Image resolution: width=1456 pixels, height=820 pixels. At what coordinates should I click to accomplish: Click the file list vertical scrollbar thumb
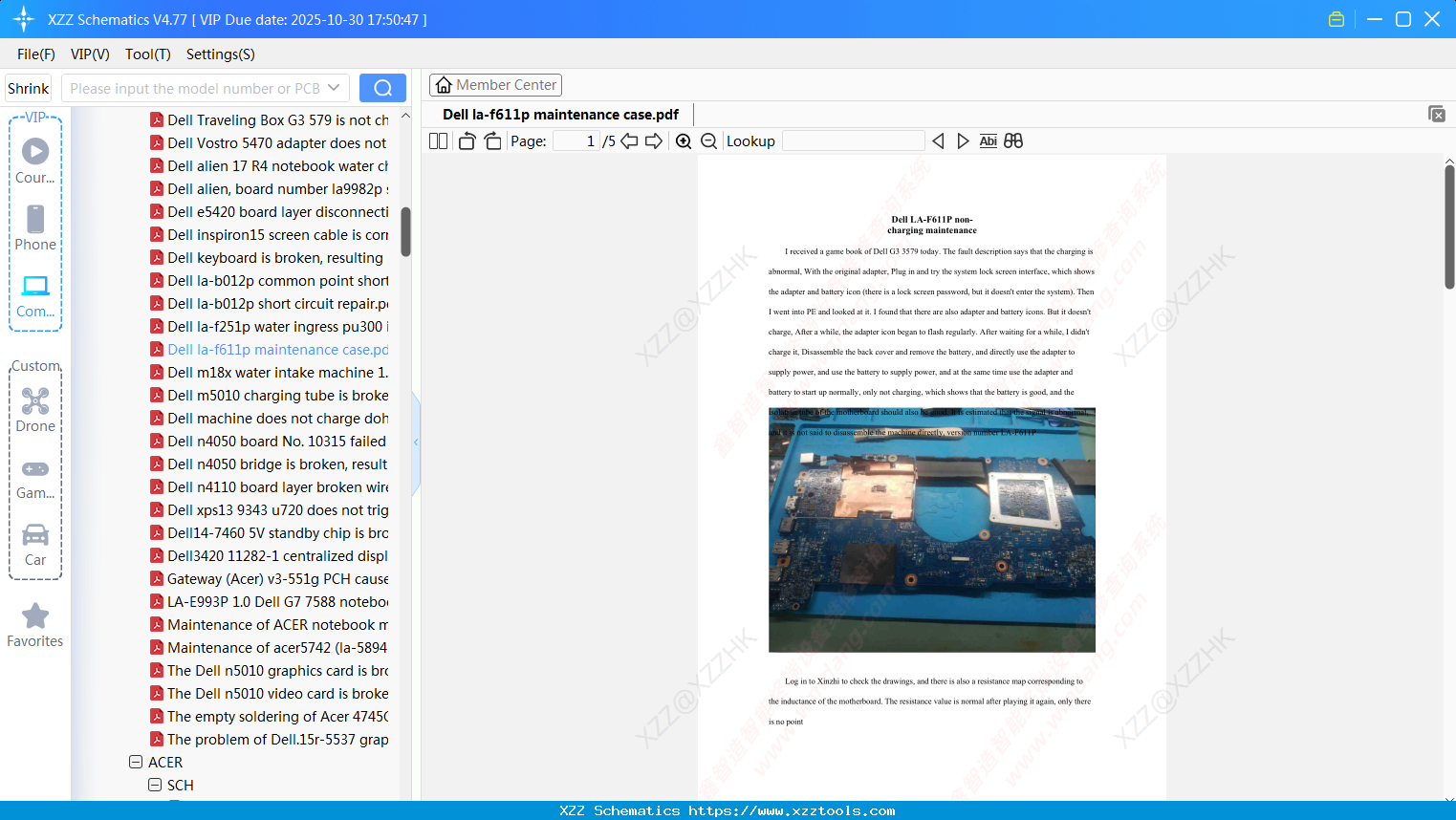[x=405, y=232]
